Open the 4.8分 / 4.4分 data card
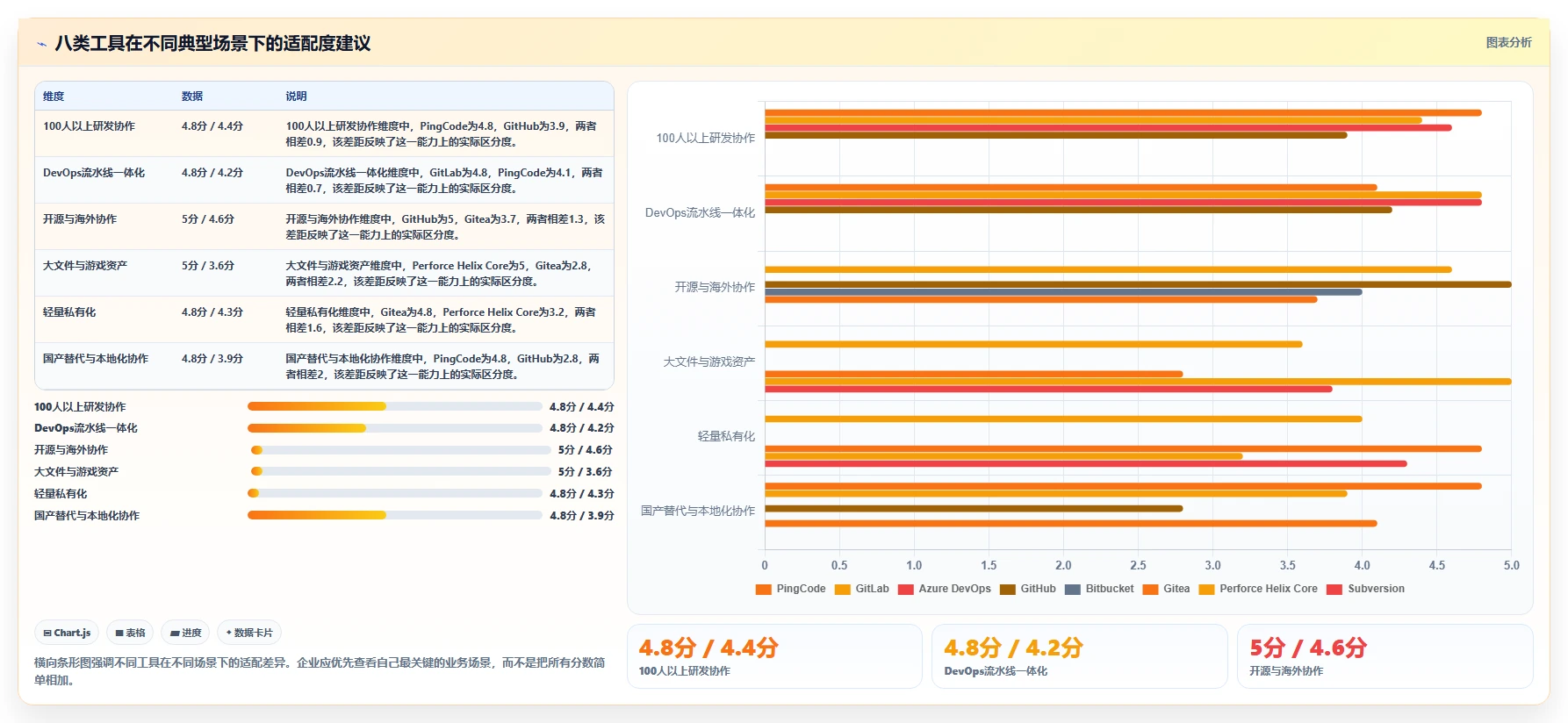The height and width of the screenshot is (723, 1568). pos(774,656)
